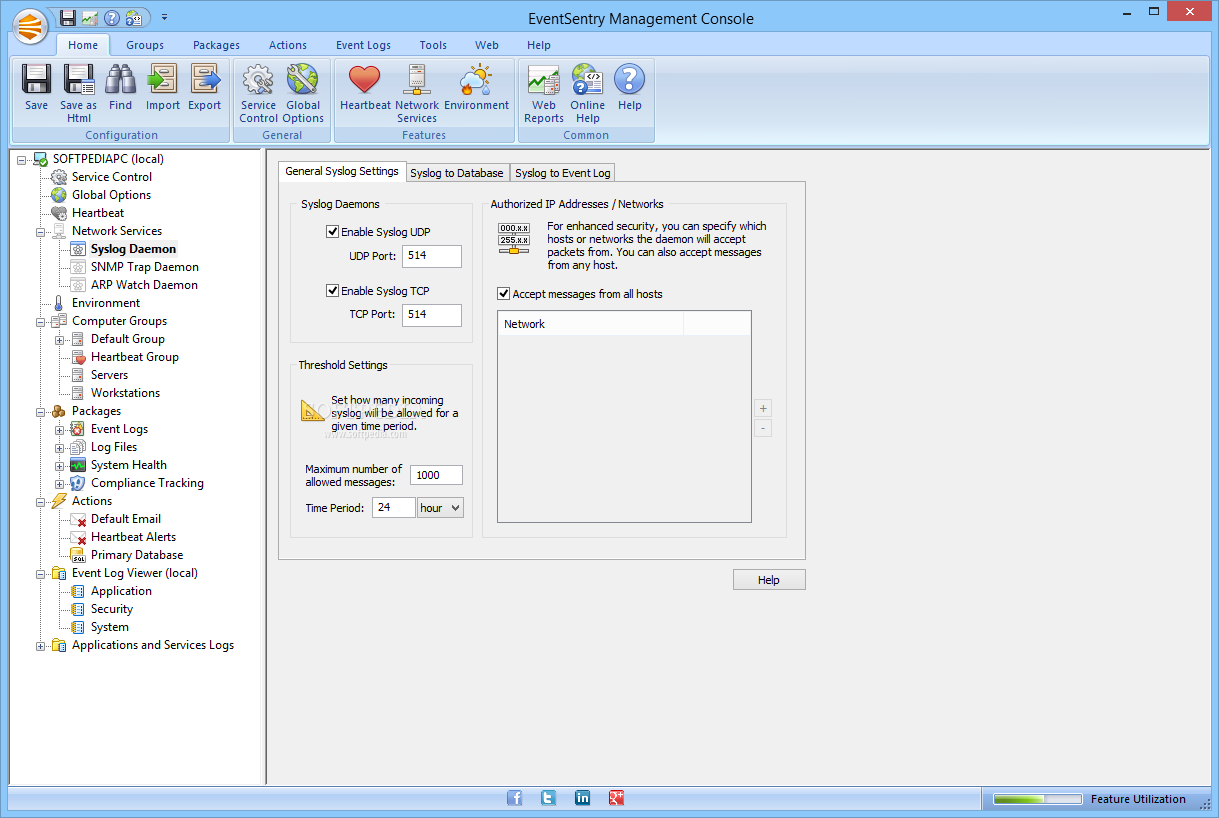1219x818 pixels.
Task: Open the Find binoculars tool
Action: (121, 87)
